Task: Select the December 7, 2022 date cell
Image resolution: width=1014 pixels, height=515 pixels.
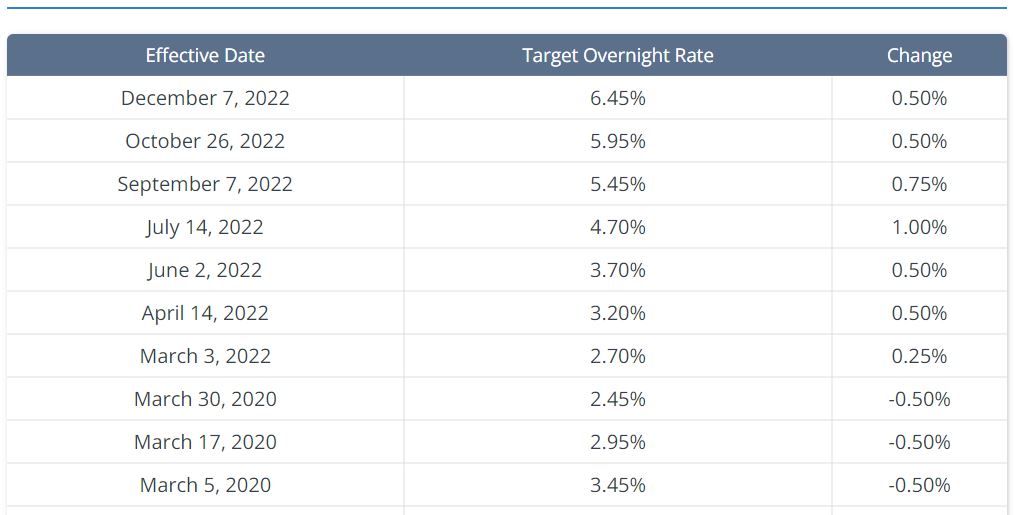Action: pos(205,98)
